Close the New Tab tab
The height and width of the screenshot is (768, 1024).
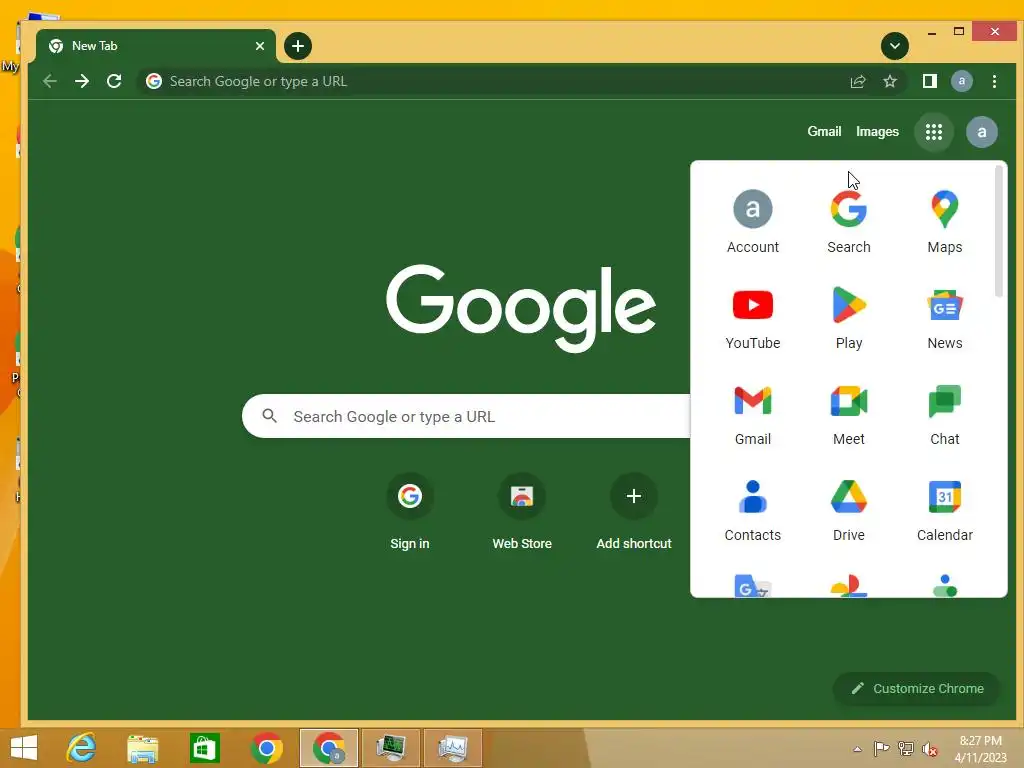(x=260, y=46)
